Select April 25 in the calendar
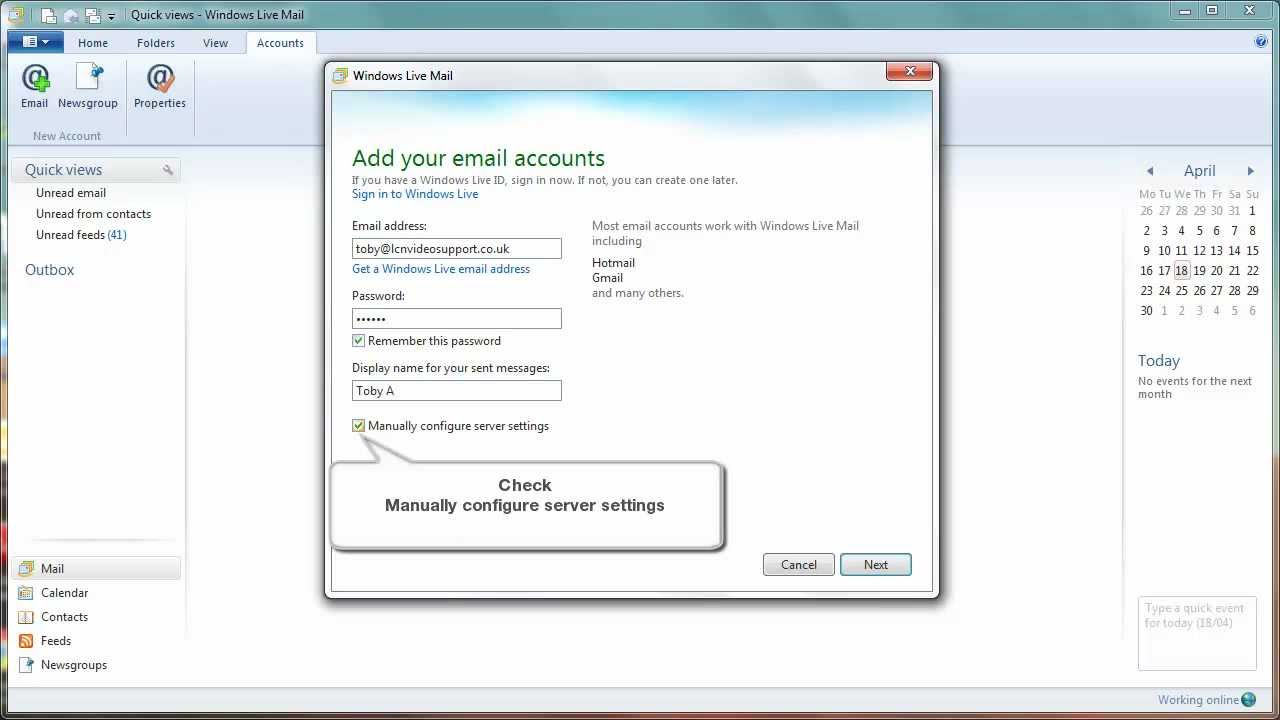Viewport: 1280px width, 720px height. coord(1182,291)
